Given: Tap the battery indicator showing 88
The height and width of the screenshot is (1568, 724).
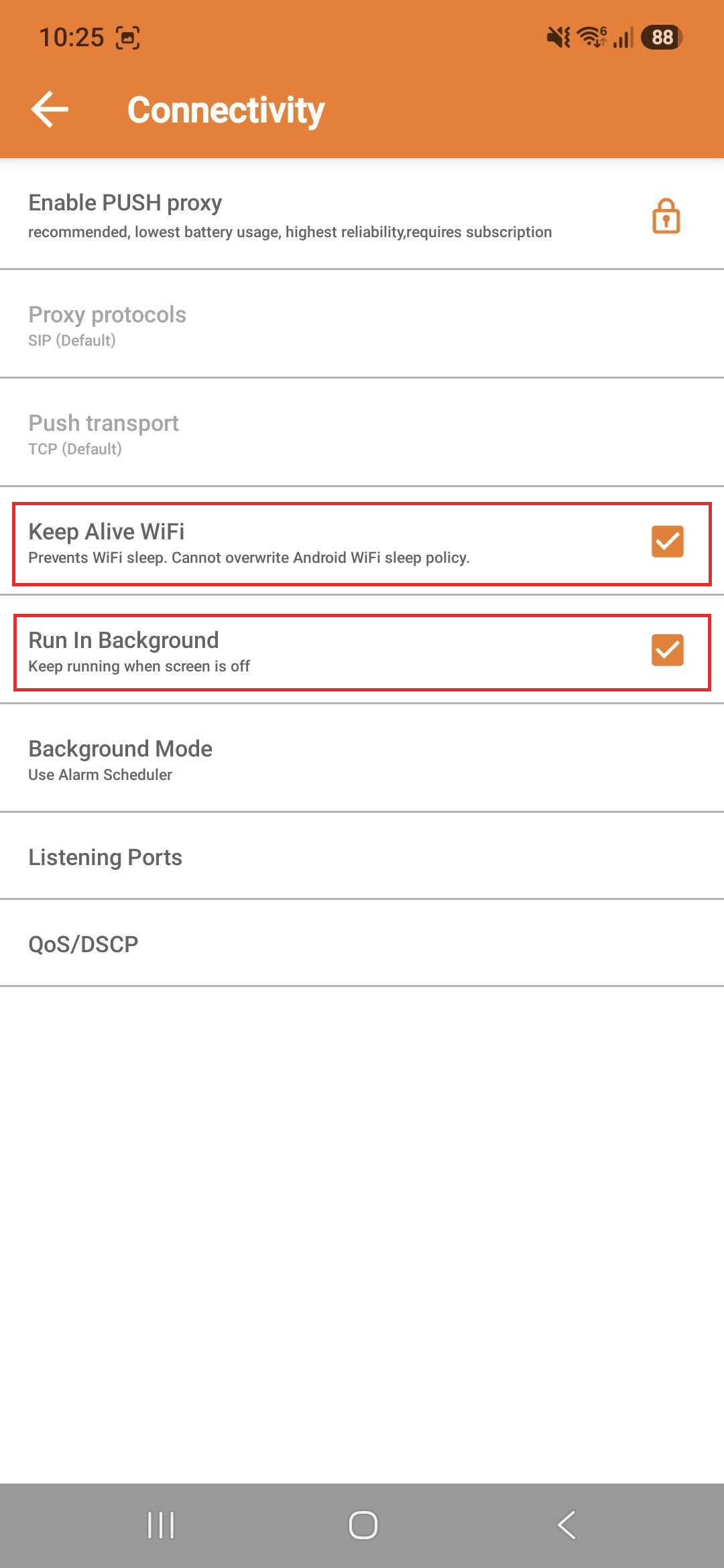Looking at the screenshot, I should click(662, 38).
